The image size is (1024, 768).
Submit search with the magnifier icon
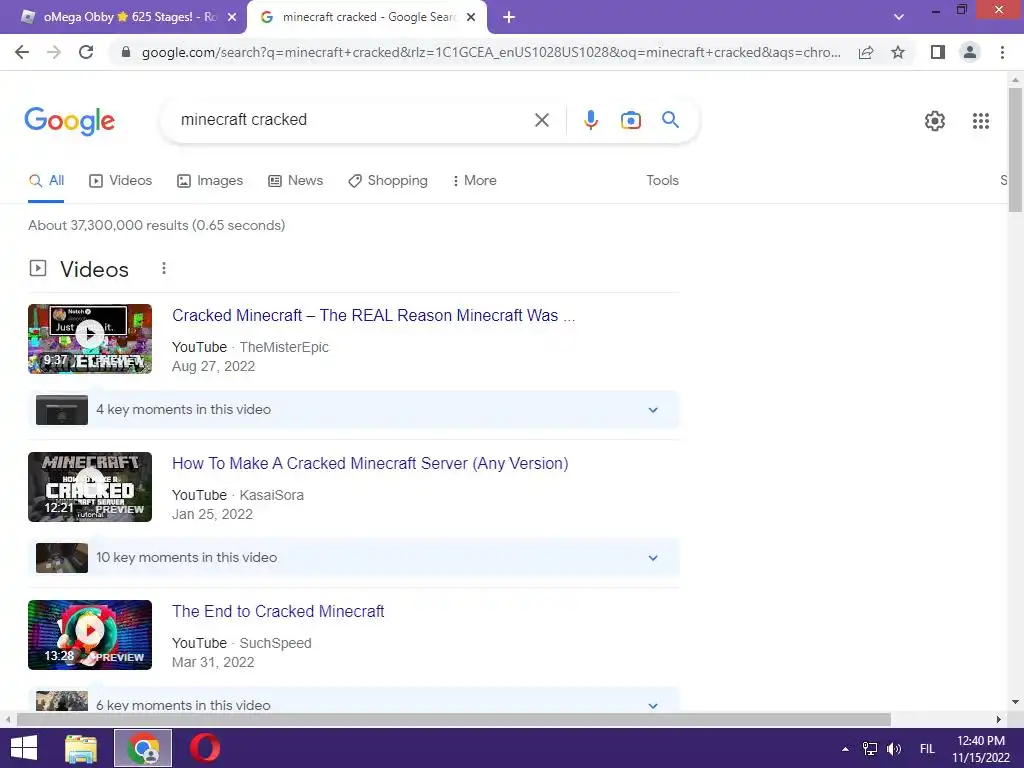670,120
